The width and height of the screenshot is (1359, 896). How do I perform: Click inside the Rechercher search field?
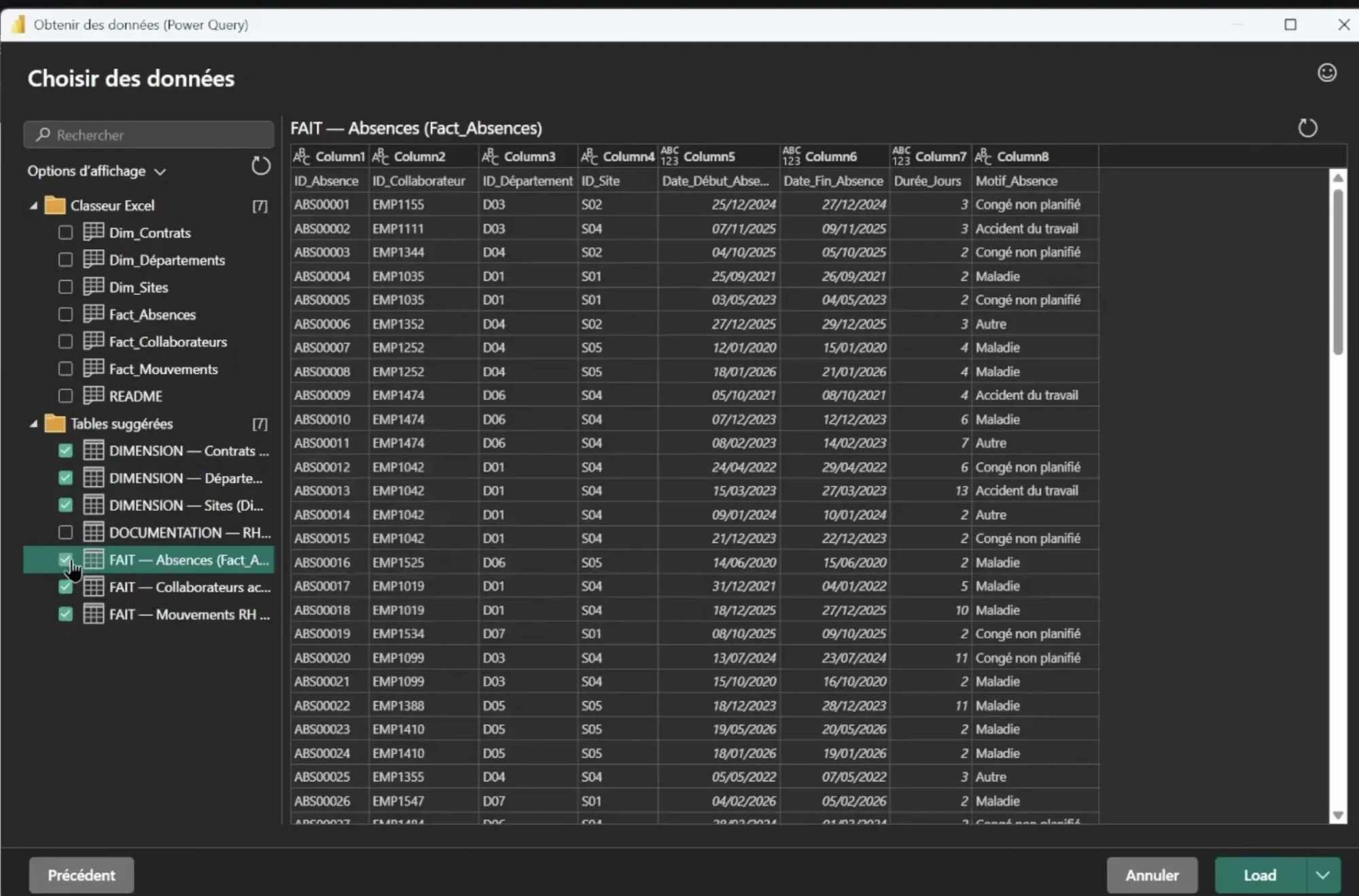[149, 135]
